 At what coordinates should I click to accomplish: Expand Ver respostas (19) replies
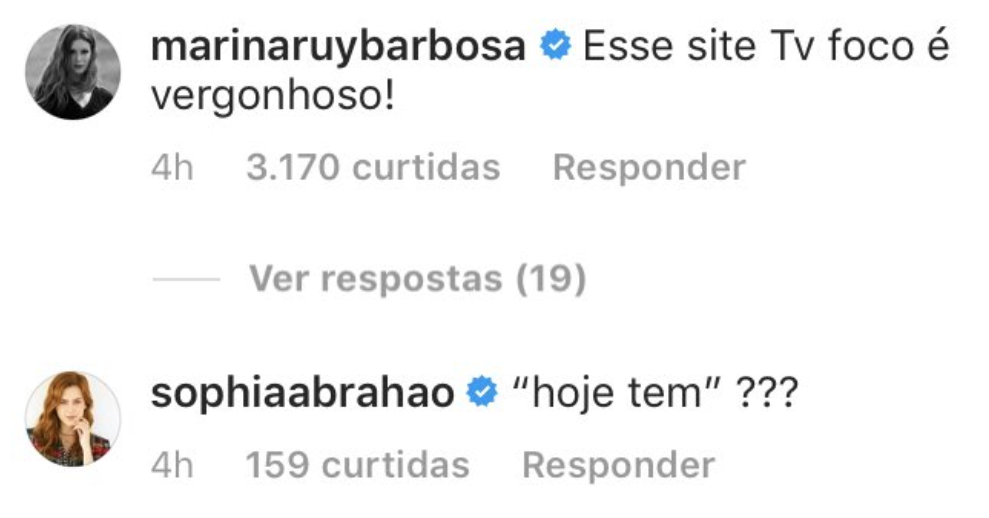[418, 278]
